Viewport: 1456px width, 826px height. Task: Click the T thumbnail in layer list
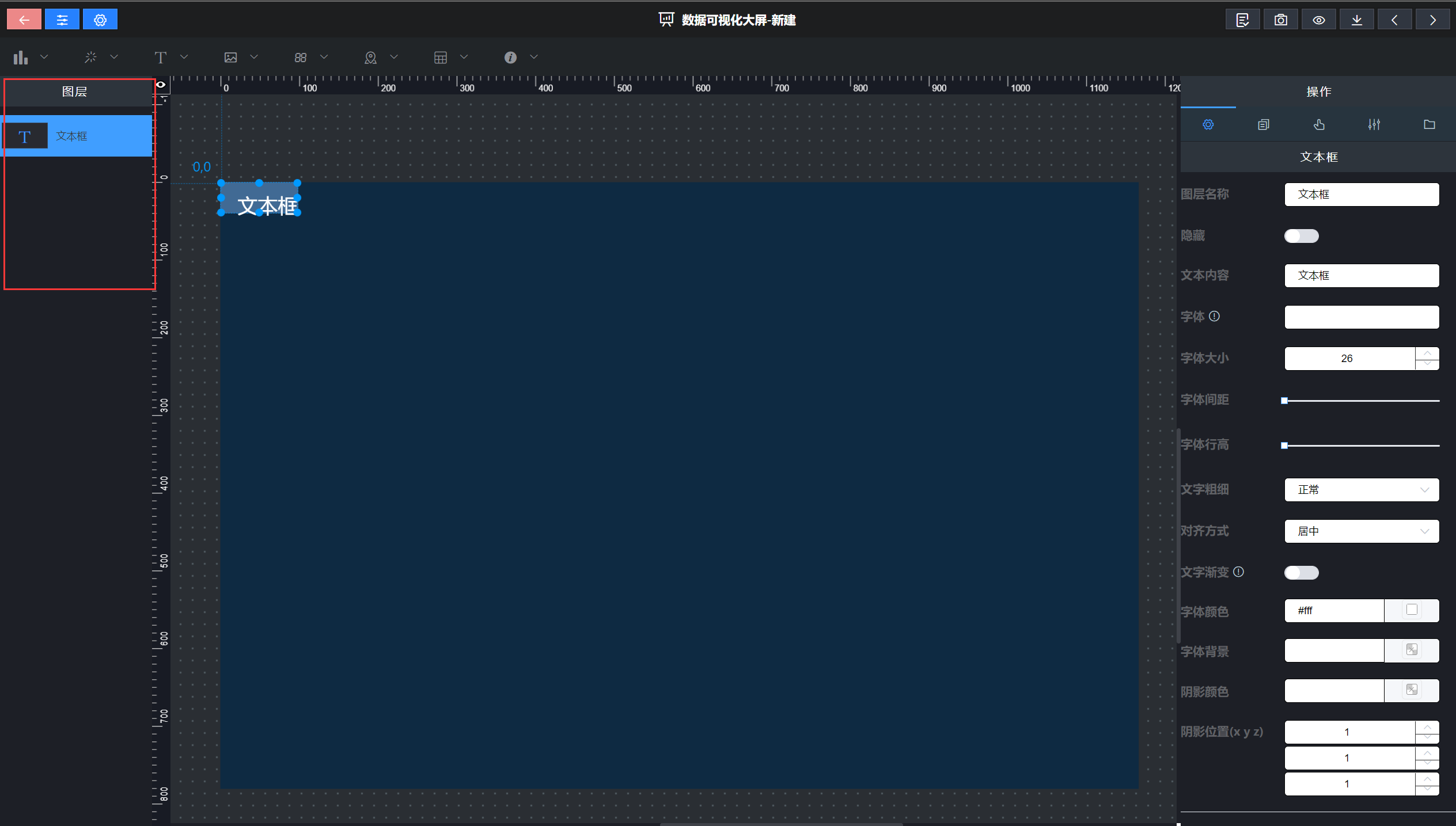[x=25, y=136]
